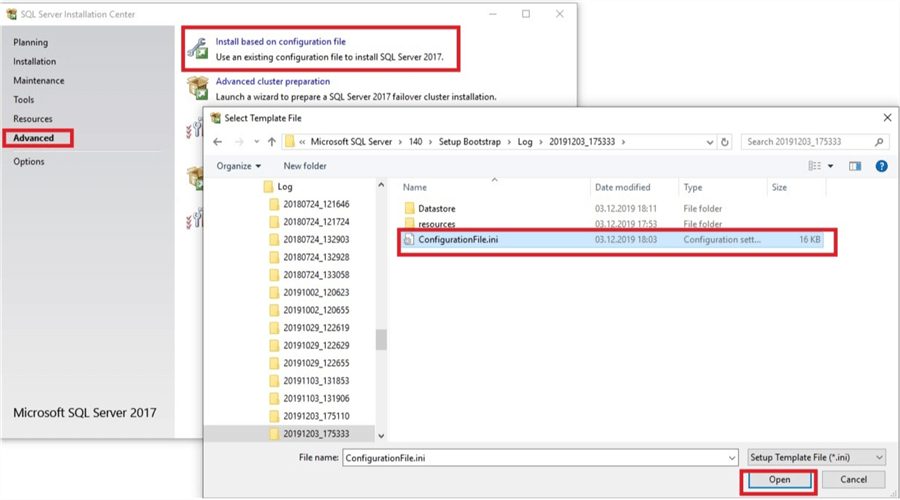Click the folder tree scrollbar thumb
This screenshot has height=500, width=900.
381,339
